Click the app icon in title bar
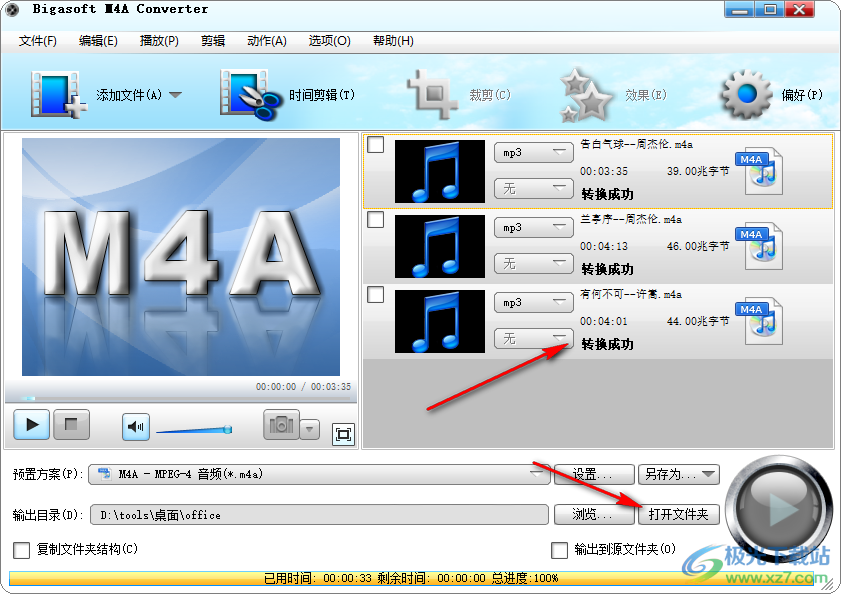Viewport: 841px width, 594px height. pos(12,9)
